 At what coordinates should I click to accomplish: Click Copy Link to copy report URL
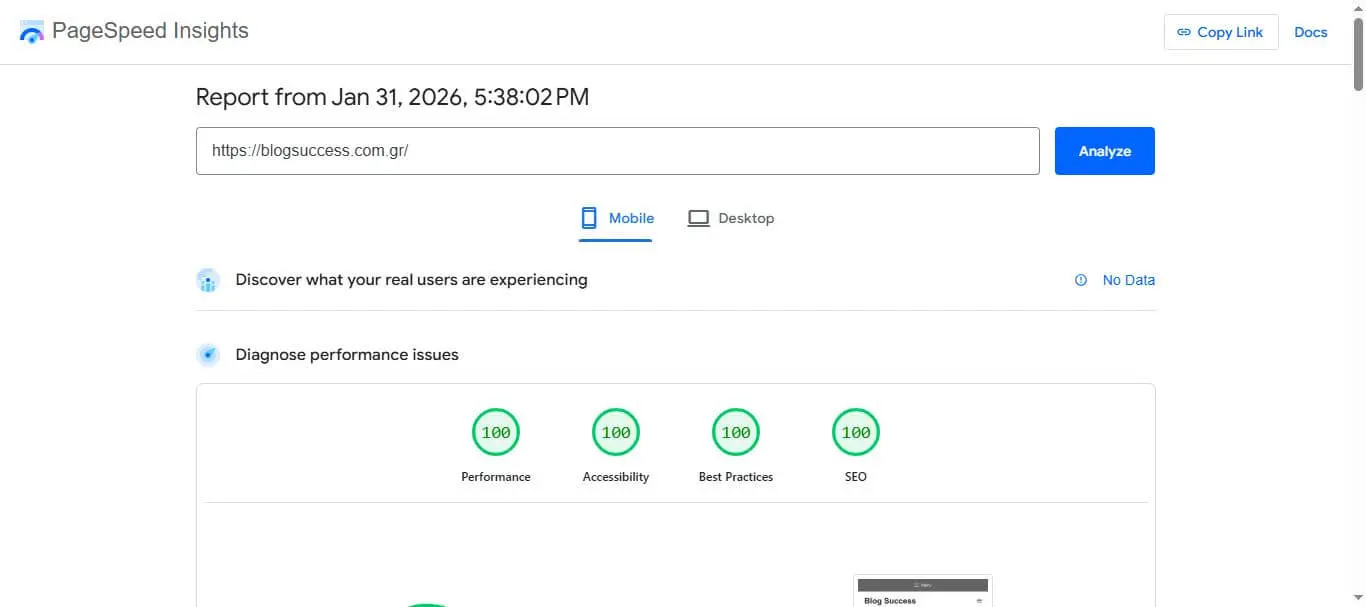tap(1220, 32)
